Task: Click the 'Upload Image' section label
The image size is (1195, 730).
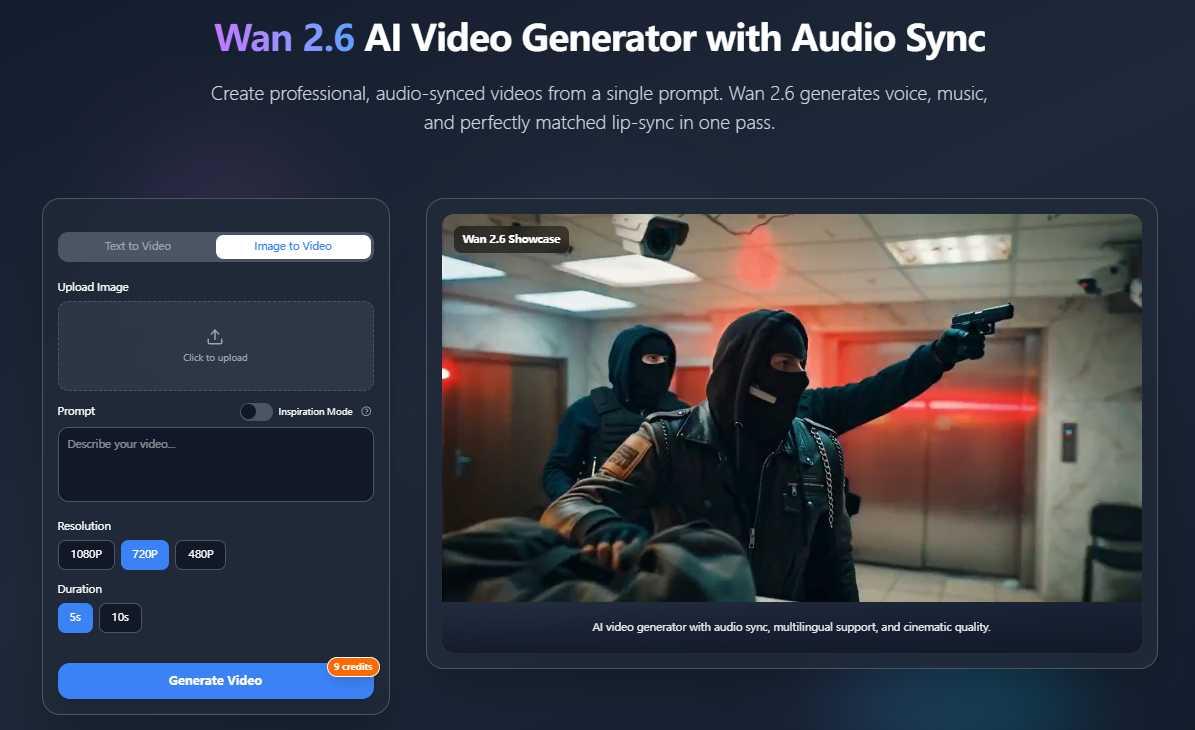Action: [93, 287]
